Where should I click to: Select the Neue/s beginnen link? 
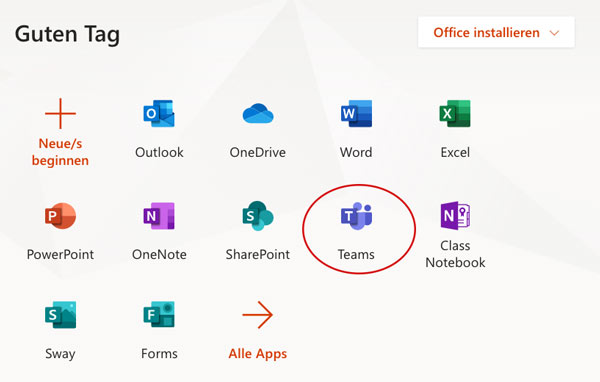tap(60, 152)
